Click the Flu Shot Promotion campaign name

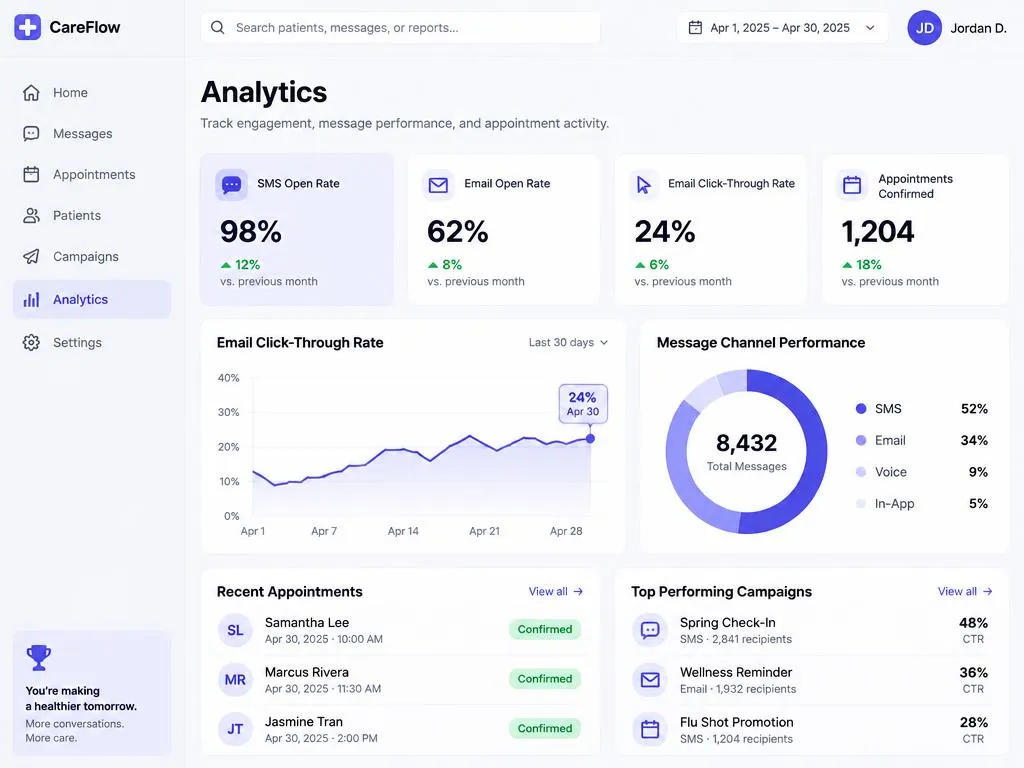(x=737, y=722)
